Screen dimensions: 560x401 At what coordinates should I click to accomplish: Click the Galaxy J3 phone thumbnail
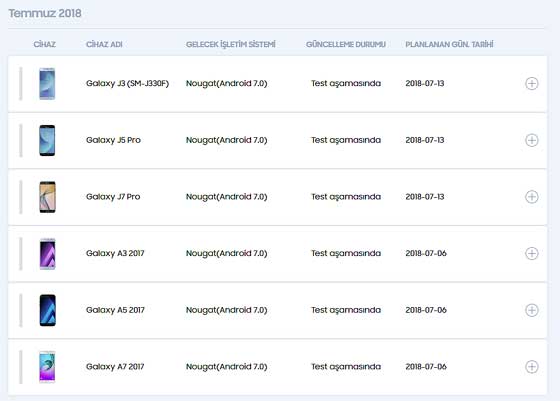[x=47, y=84]
